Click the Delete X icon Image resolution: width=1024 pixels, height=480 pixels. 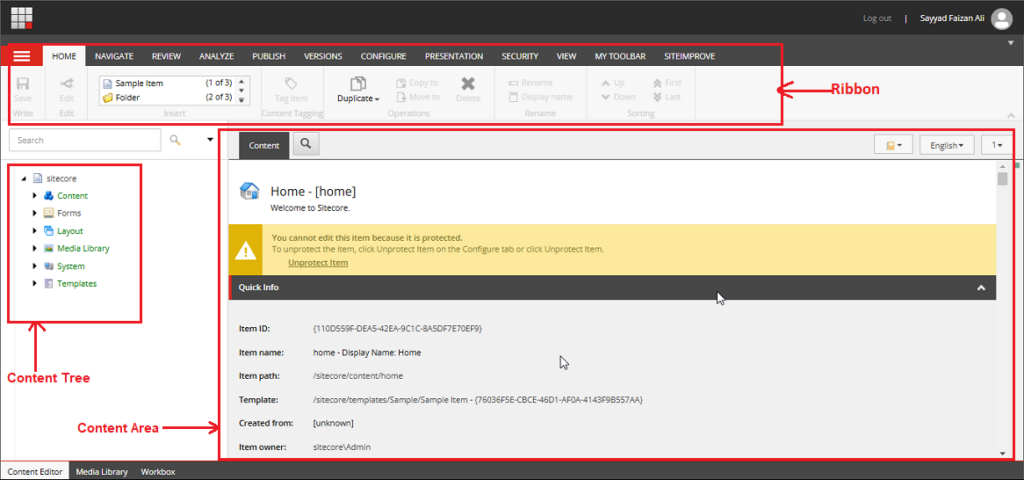pyautogui.click(x=468, y=84)
